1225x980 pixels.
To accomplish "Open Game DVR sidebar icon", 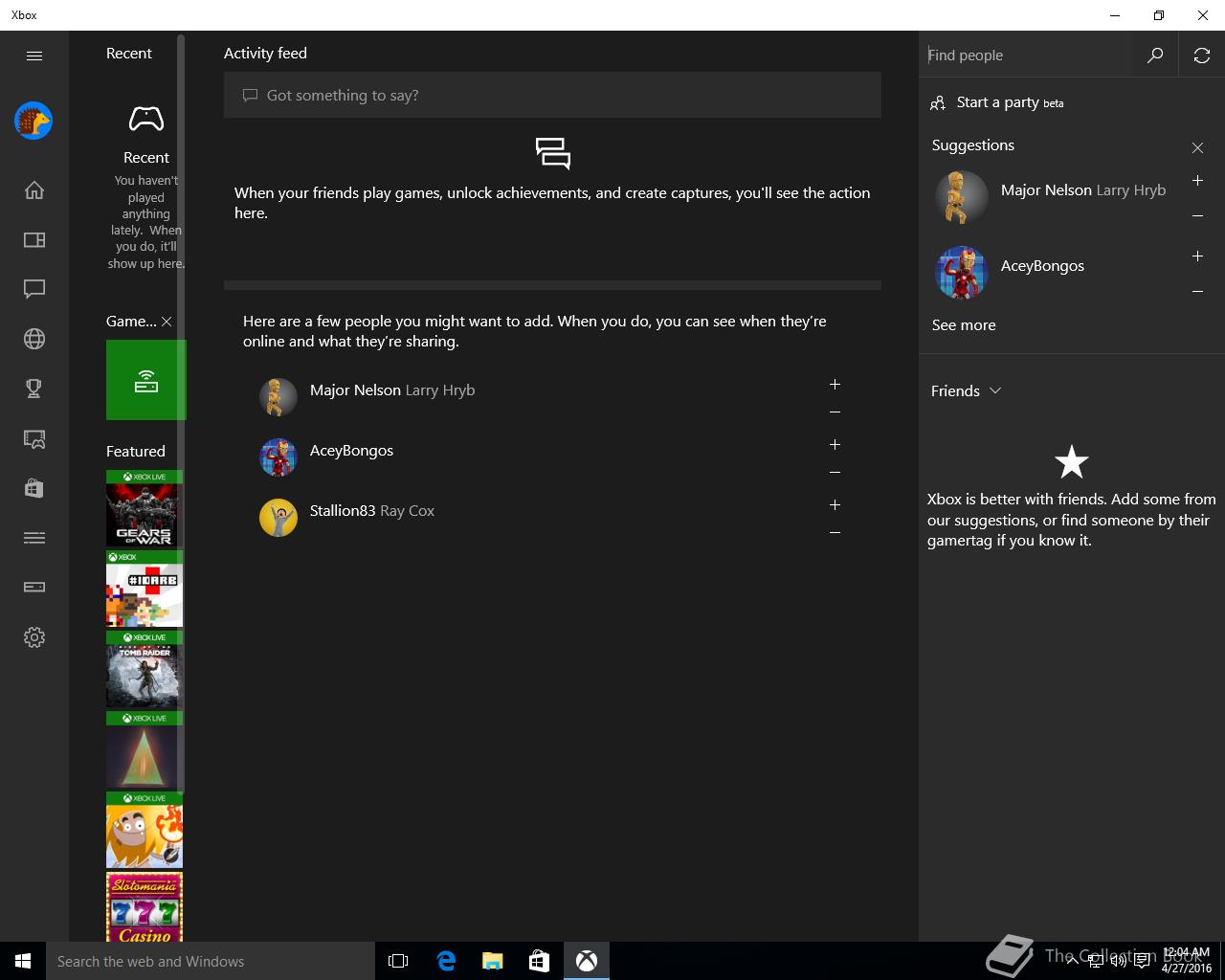I will tap(34, 439).
